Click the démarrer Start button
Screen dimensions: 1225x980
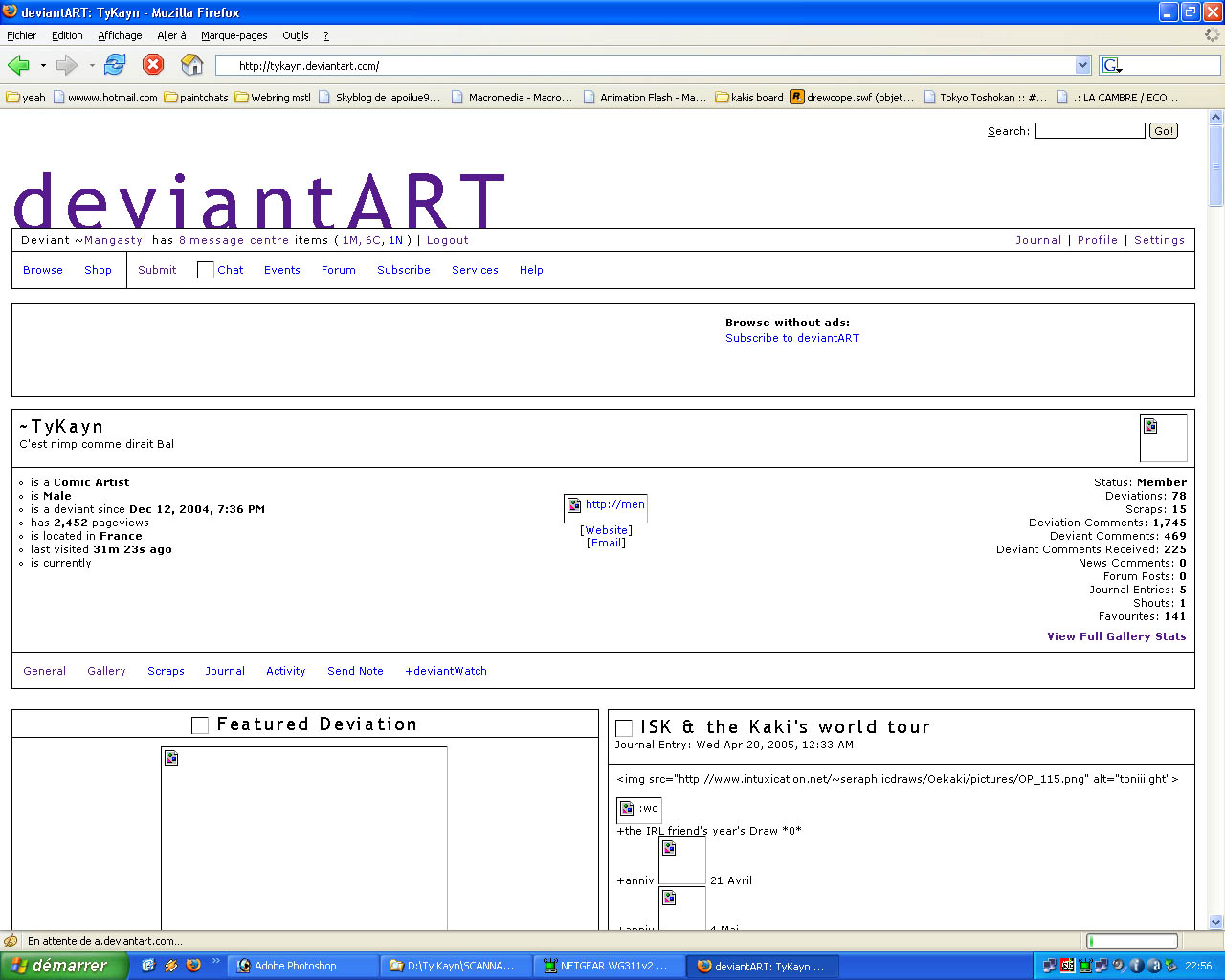[63, 966]
